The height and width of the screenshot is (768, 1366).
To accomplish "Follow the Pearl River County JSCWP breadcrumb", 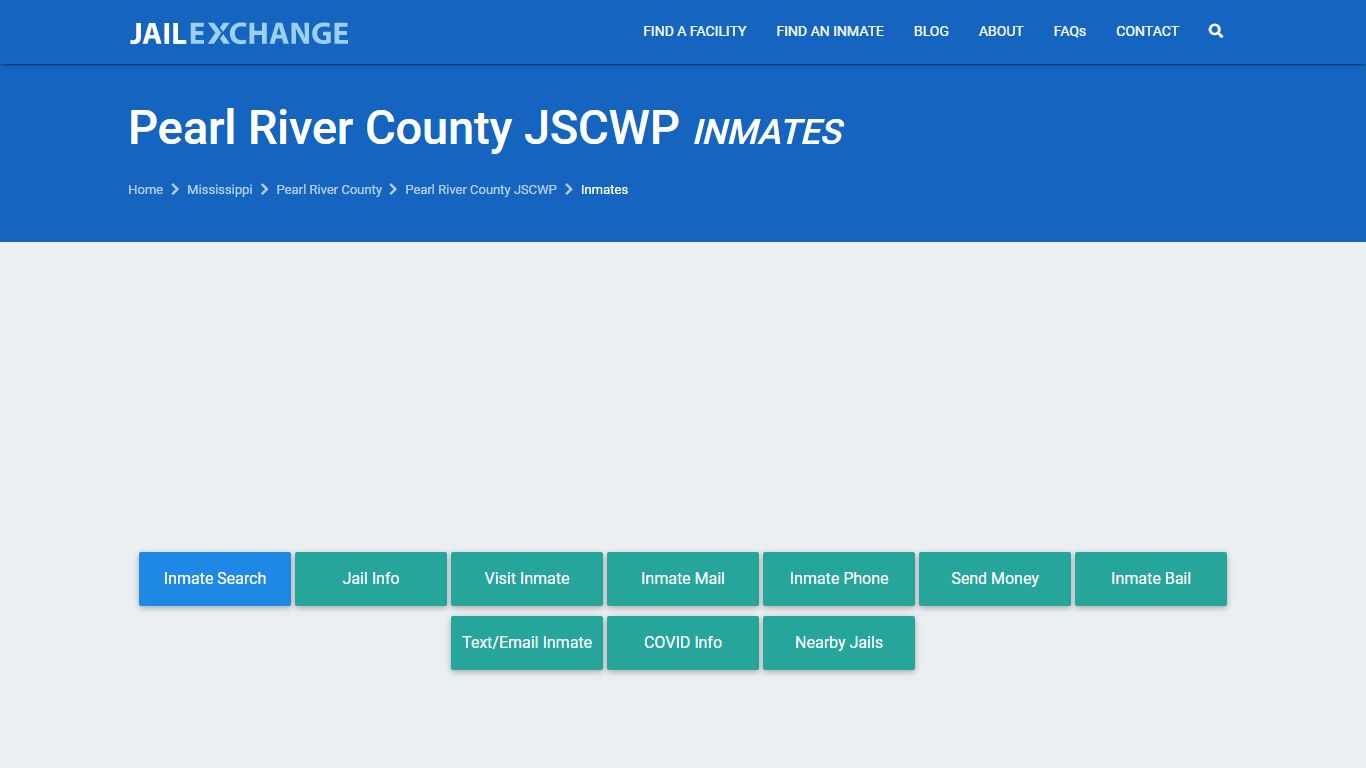I will tap(481, 189).
